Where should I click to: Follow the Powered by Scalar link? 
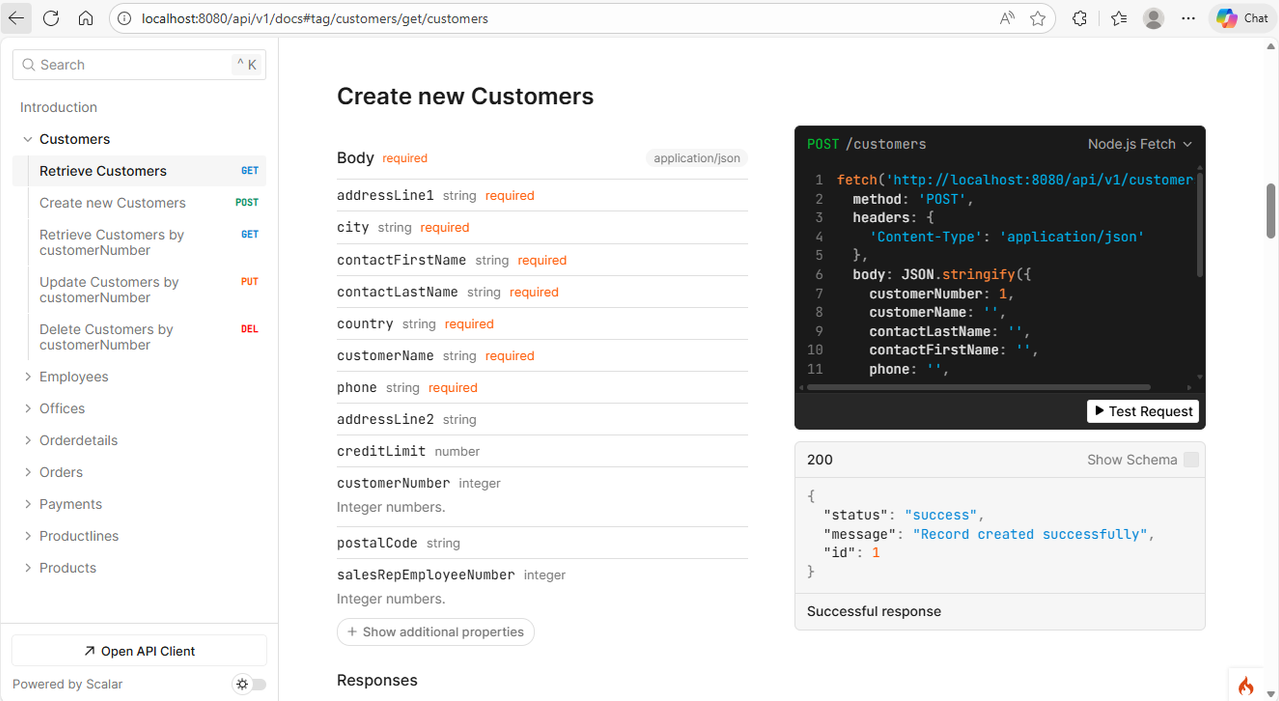click(67, 685)
